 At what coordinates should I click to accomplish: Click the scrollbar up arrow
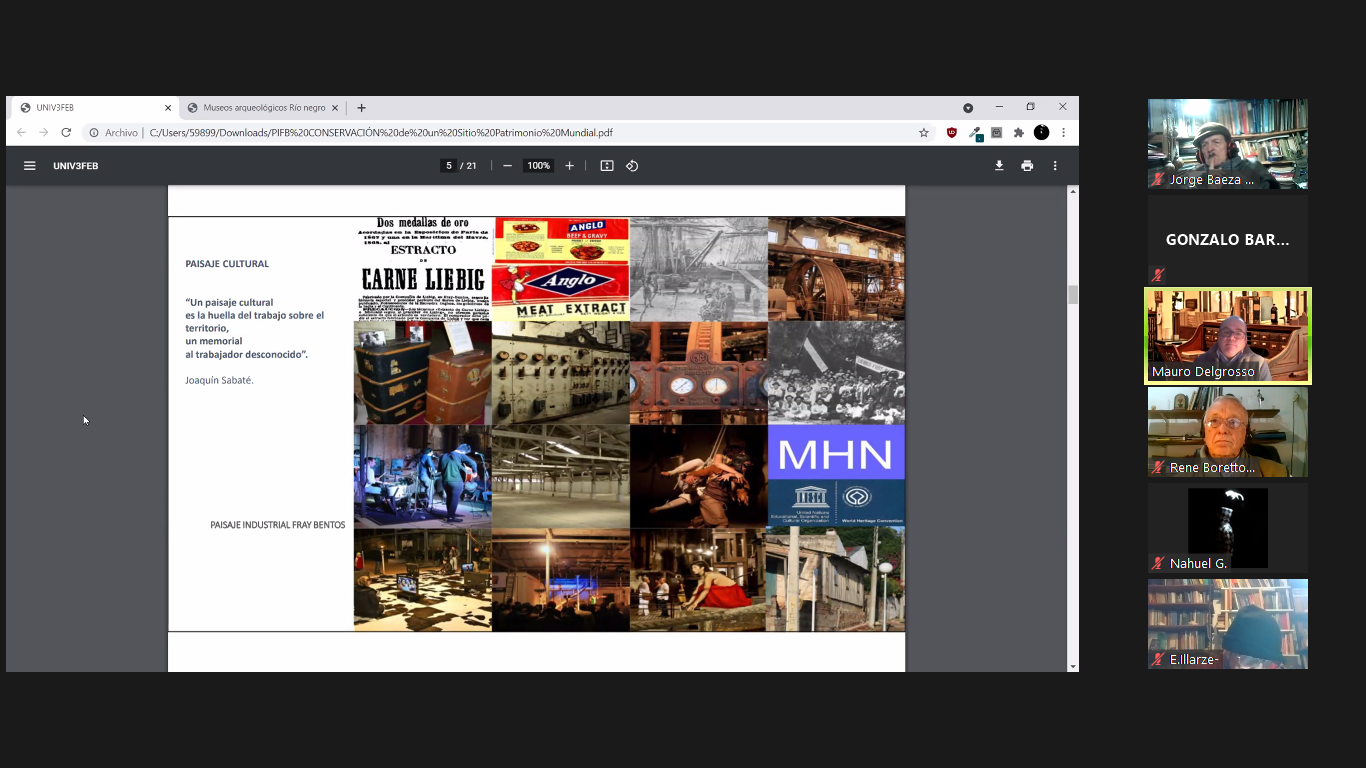(1073, 190)
